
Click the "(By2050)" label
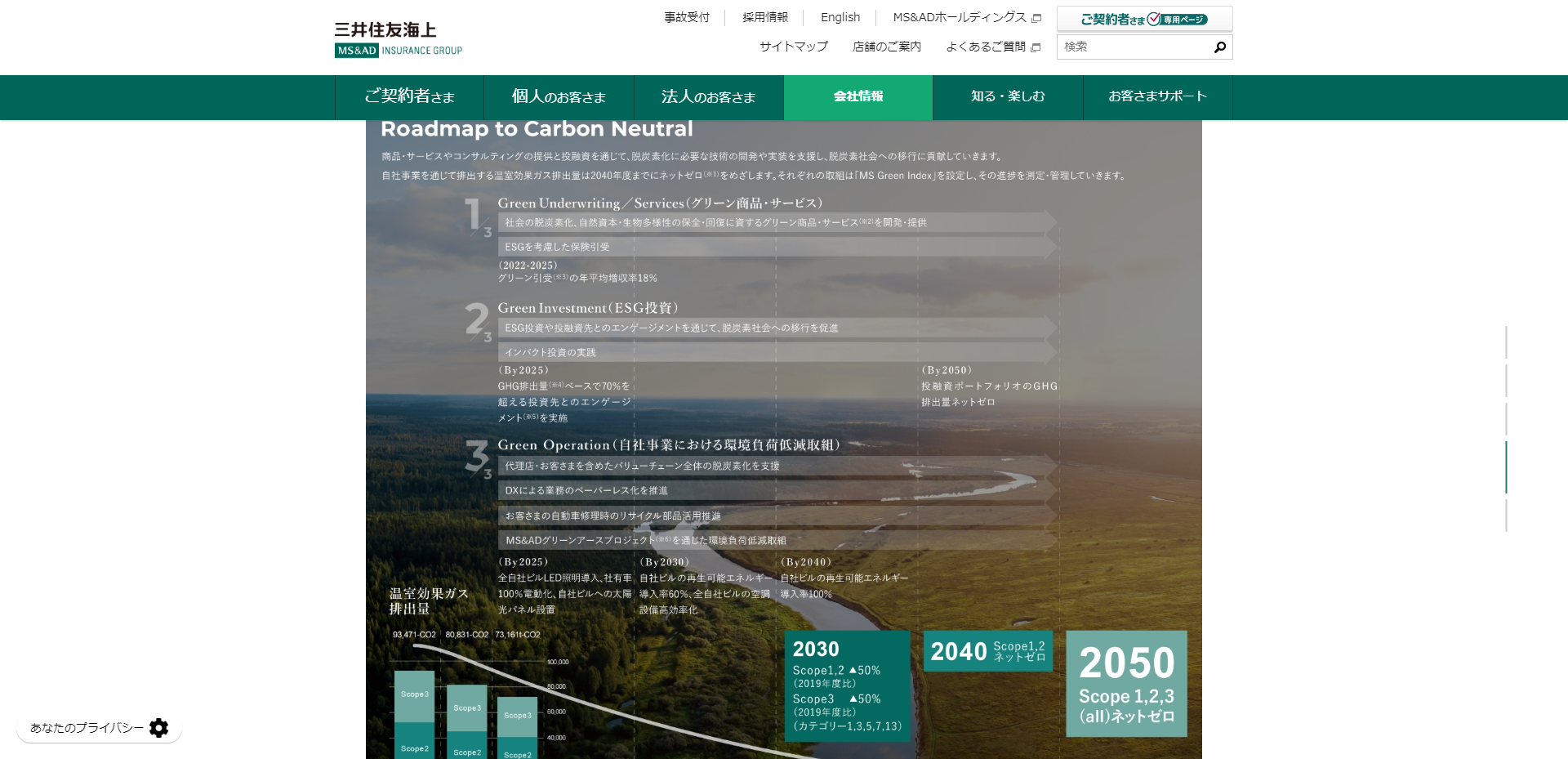(947, 370)
